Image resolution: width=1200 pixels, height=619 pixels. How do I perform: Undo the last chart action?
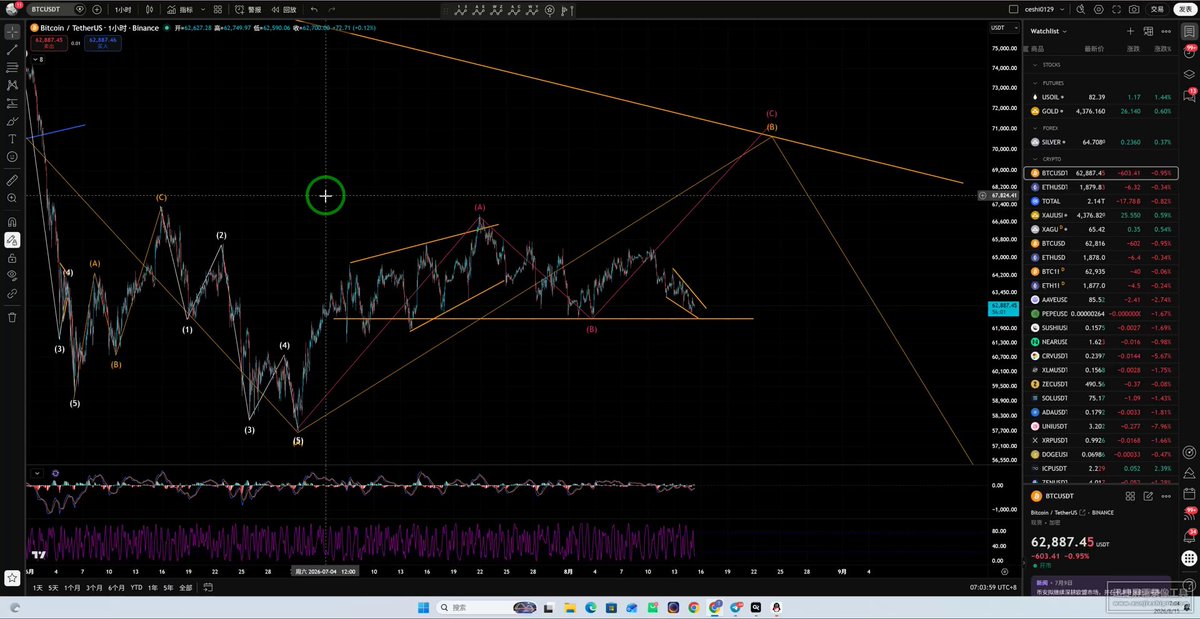(314, 9)
